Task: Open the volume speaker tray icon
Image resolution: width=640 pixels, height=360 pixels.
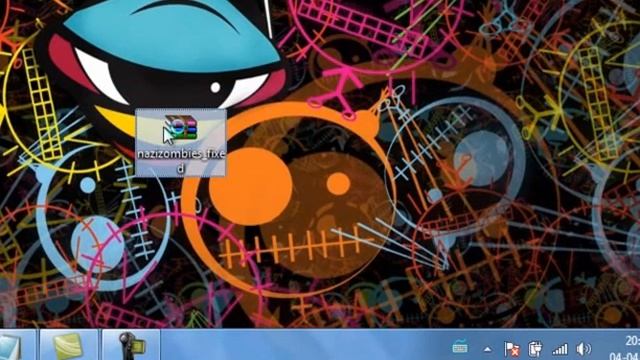Action: tap(584, 349)
